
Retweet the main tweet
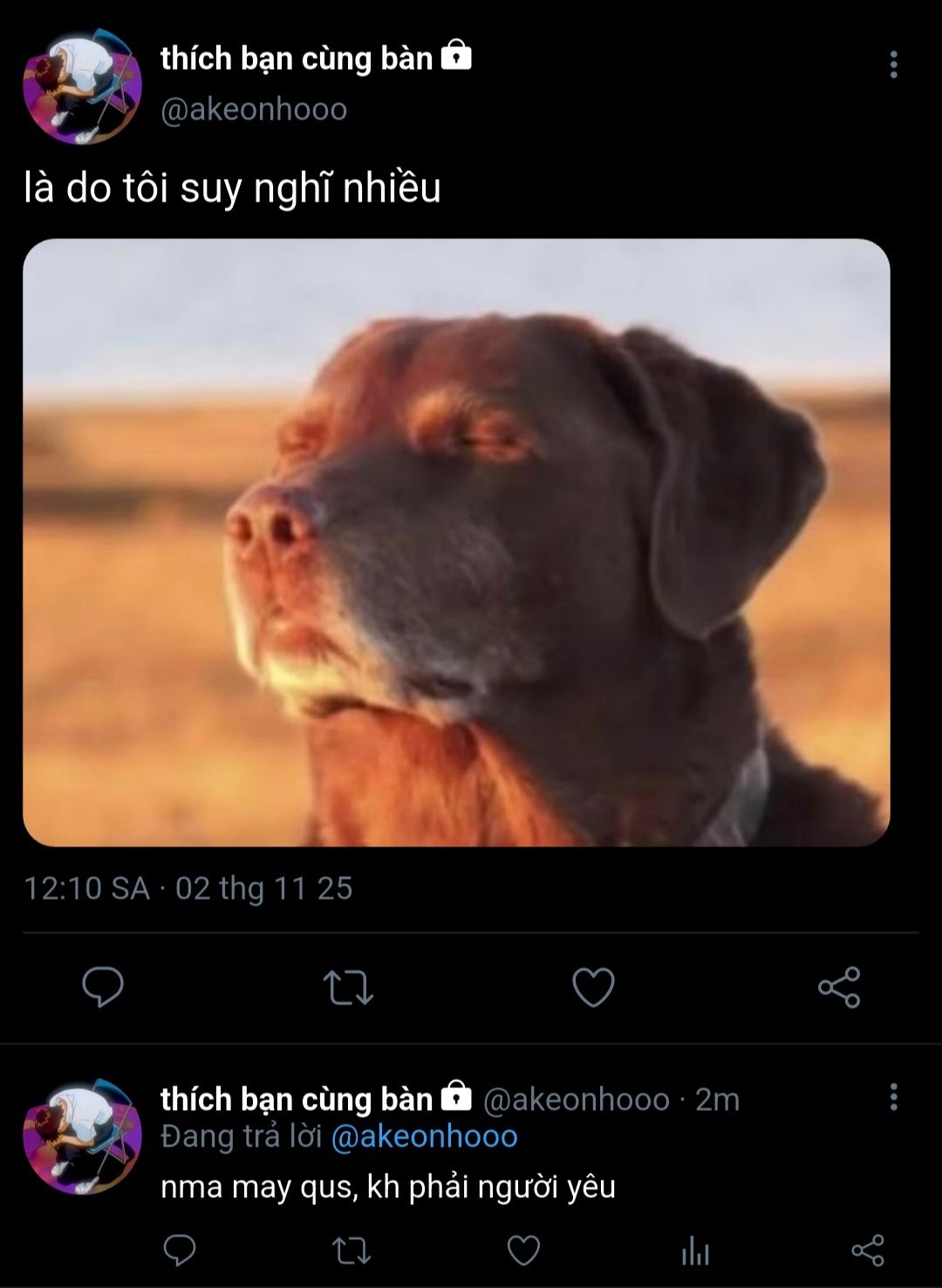pos(348,988)
